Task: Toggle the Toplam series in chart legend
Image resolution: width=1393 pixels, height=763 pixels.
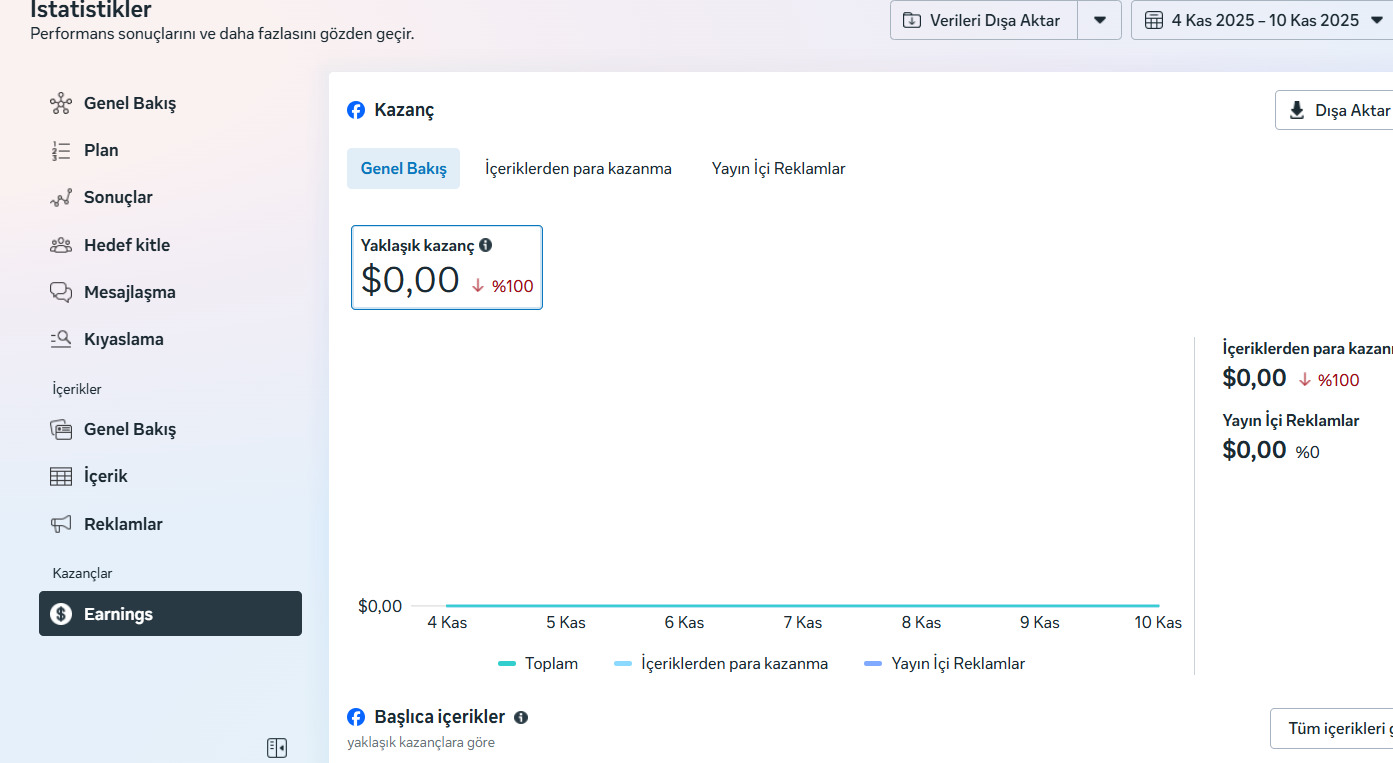Action: point(538,663)
